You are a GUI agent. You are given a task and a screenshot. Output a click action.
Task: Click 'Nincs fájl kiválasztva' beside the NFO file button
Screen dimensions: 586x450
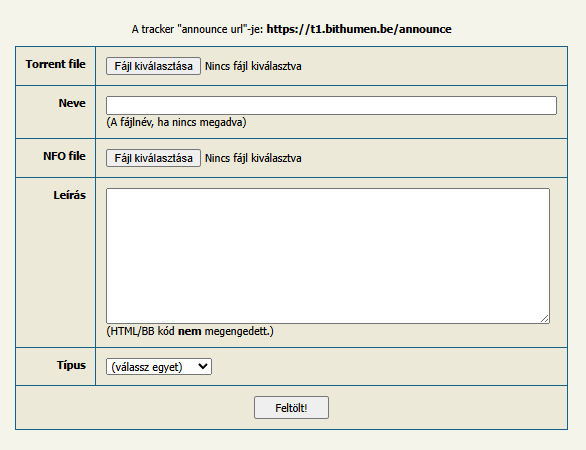(x=253, y=158)
